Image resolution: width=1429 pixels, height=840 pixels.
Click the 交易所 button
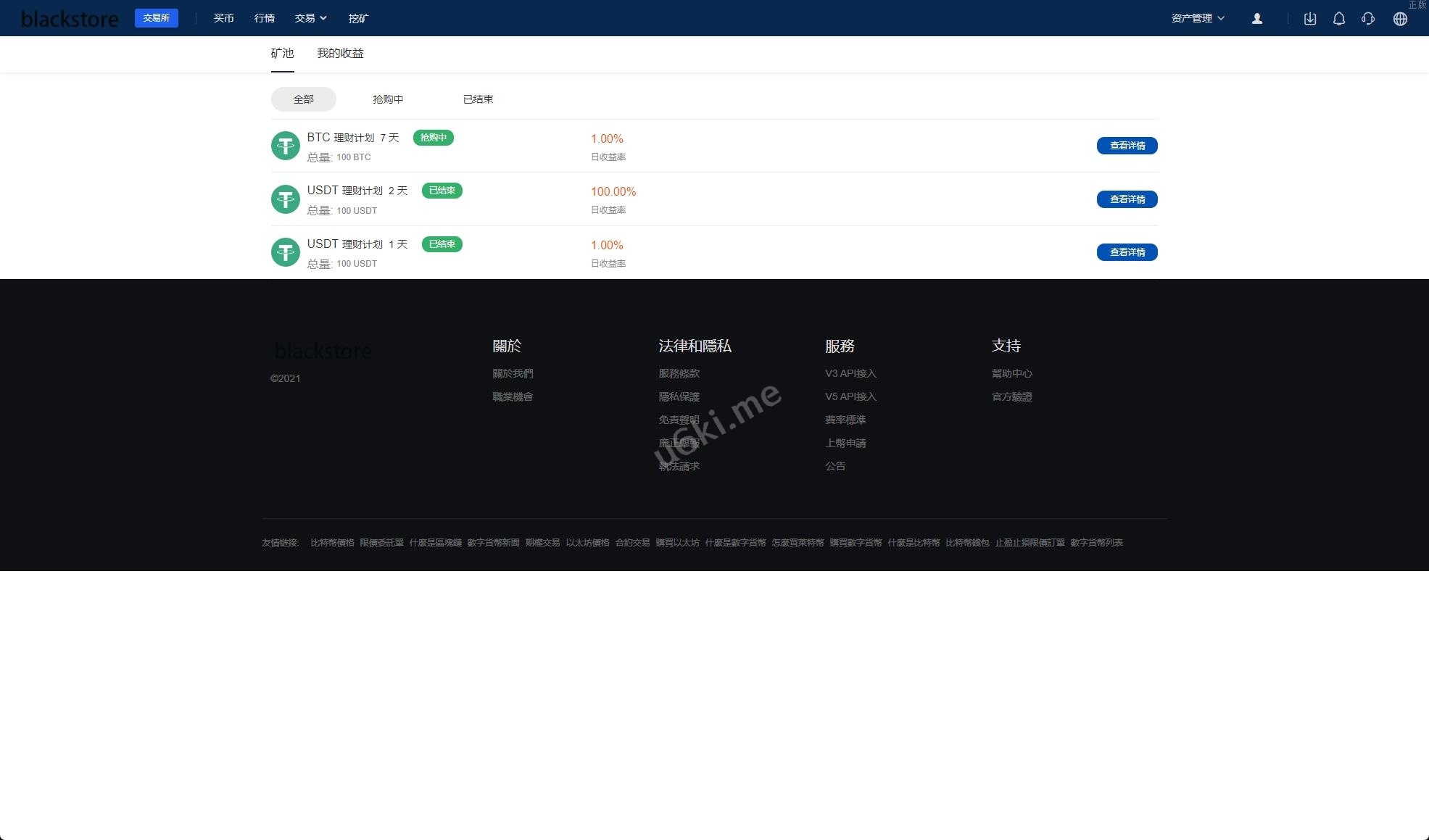click(x=156, y=18)
